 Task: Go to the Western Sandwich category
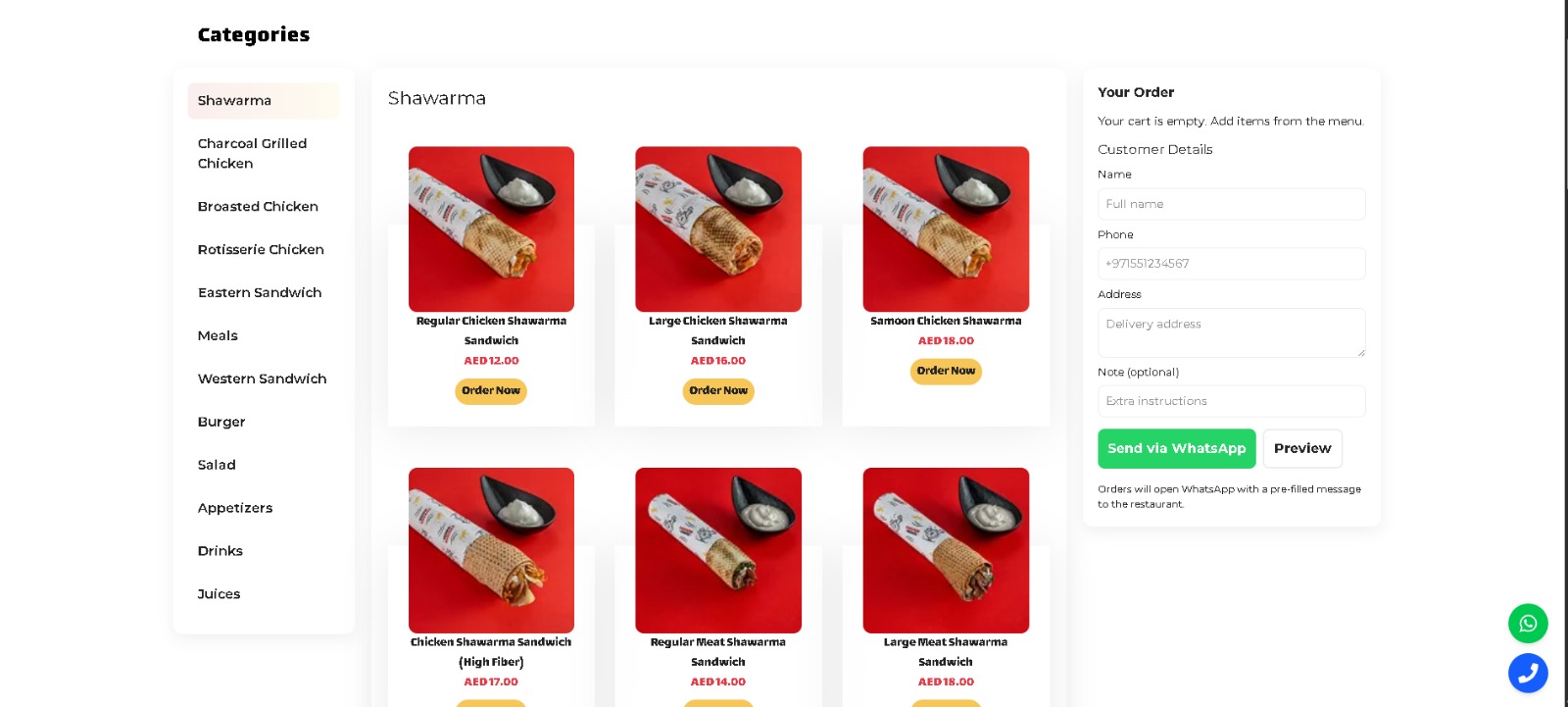click(x=262, y=379)
